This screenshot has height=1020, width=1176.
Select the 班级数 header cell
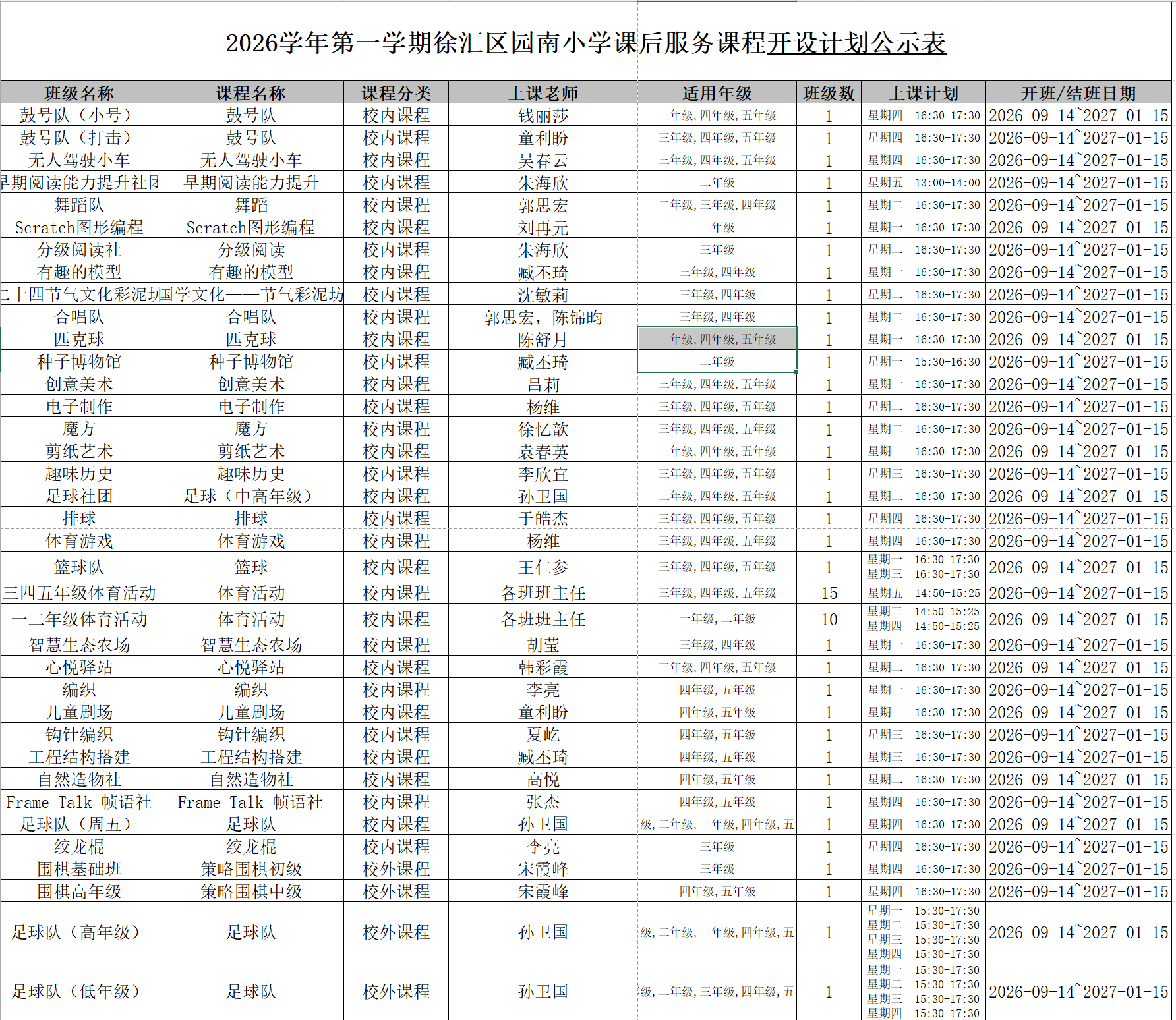tap(829, 93)
